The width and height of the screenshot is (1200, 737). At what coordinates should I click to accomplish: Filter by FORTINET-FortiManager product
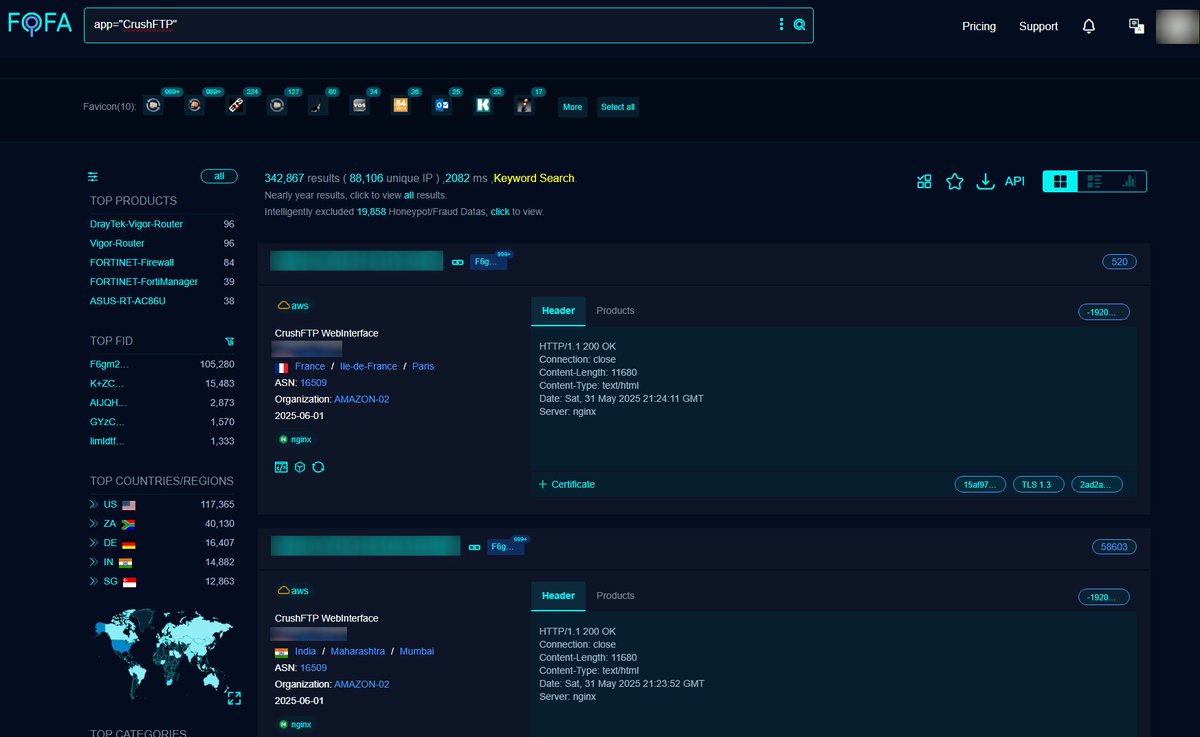click(x=144, y=282)
